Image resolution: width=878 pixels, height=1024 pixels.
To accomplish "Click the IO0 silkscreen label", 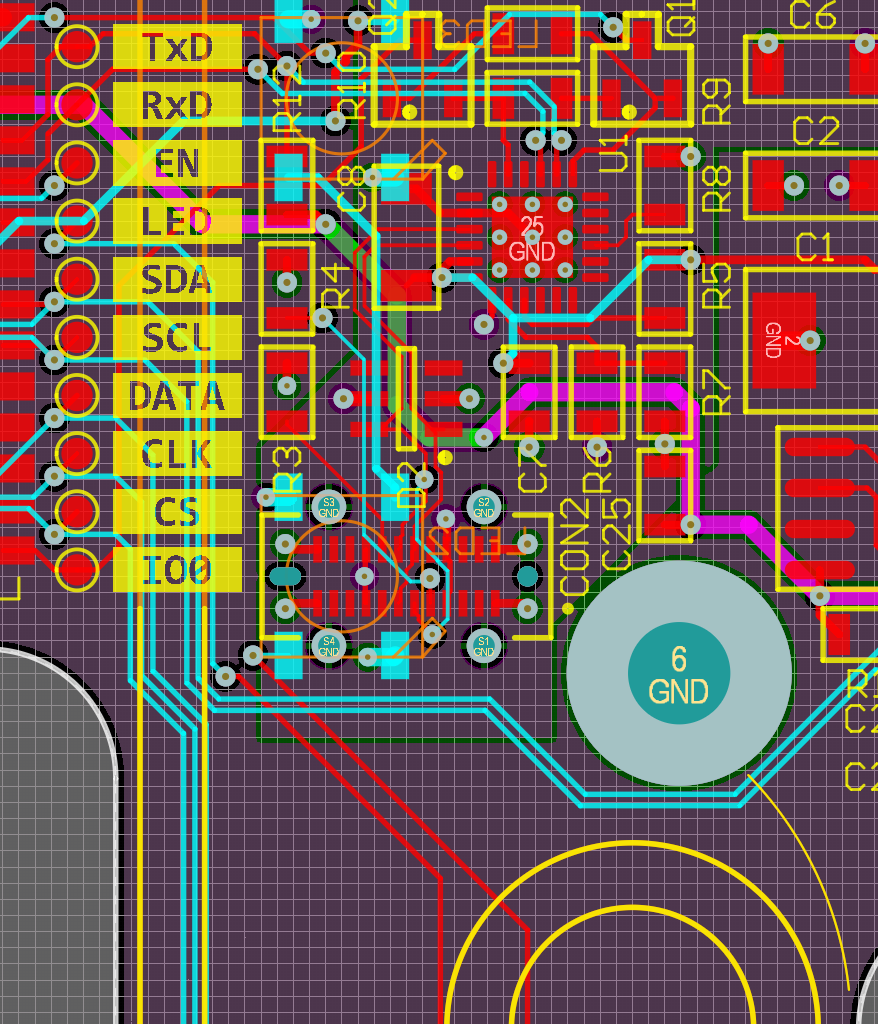I will [x=177, y=570].
